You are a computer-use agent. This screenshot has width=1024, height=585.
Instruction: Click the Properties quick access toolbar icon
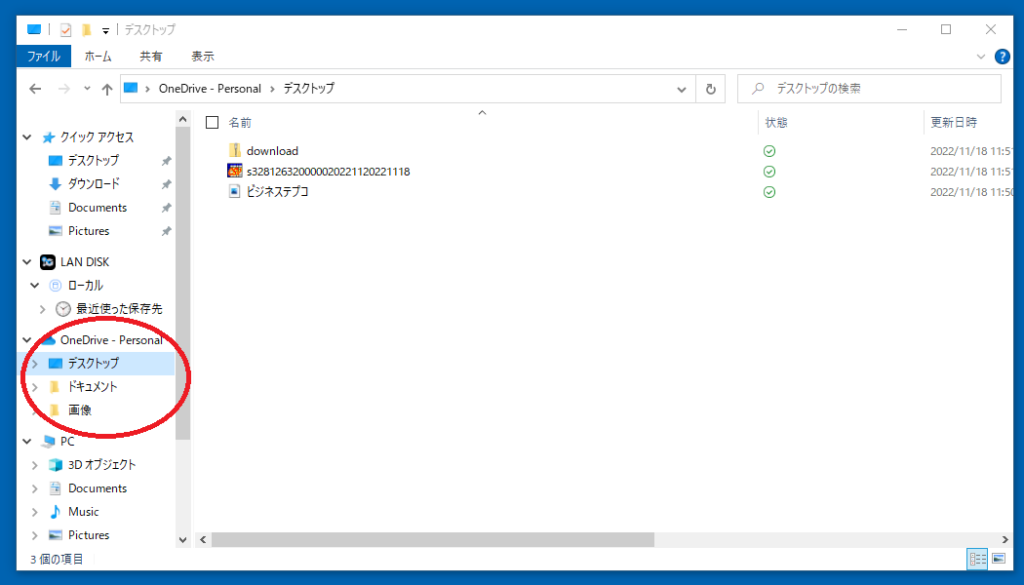pyautogui.click(x=65, y=29)
